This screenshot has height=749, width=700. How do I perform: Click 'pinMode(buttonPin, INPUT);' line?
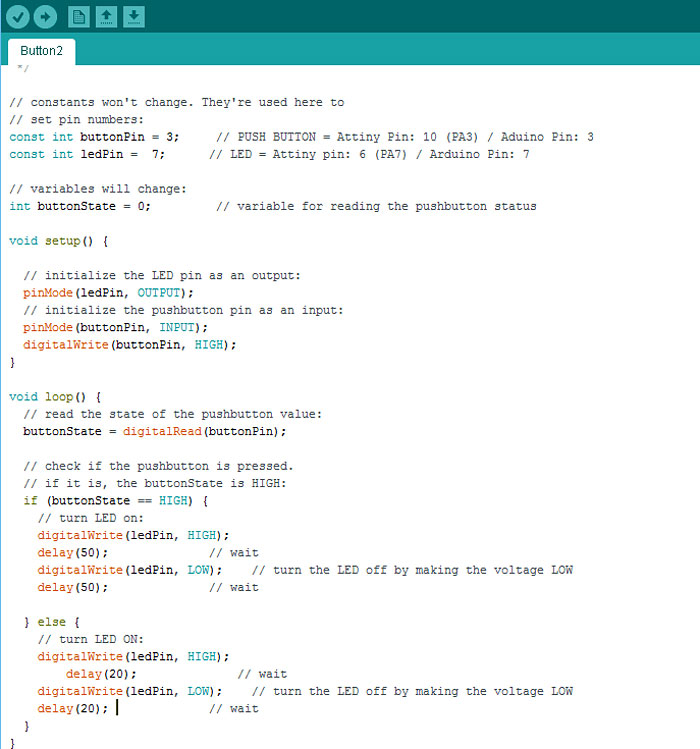(x=115, y=328)
